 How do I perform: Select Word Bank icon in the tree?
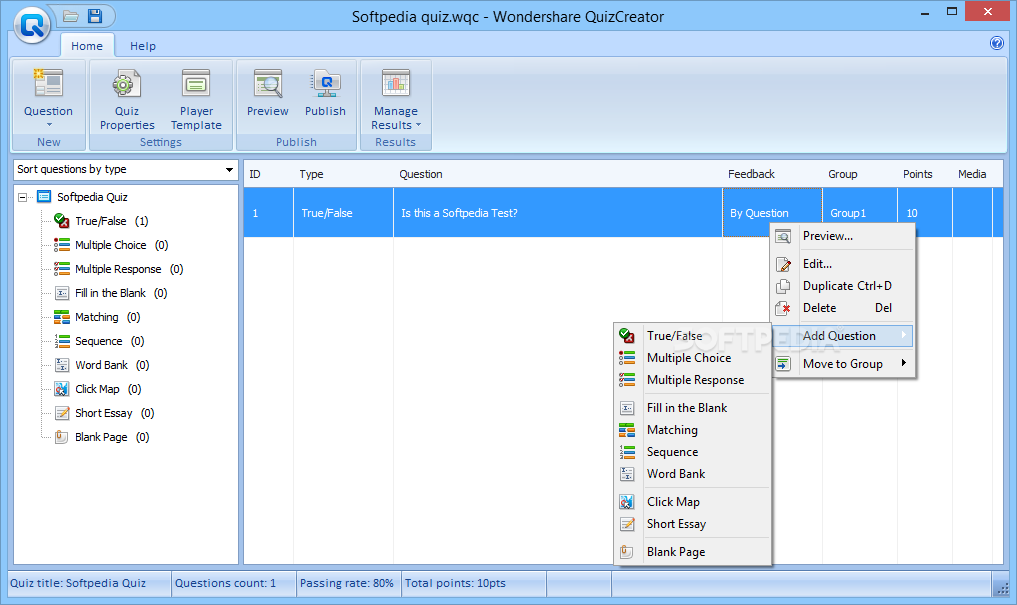tap(62, 365)
